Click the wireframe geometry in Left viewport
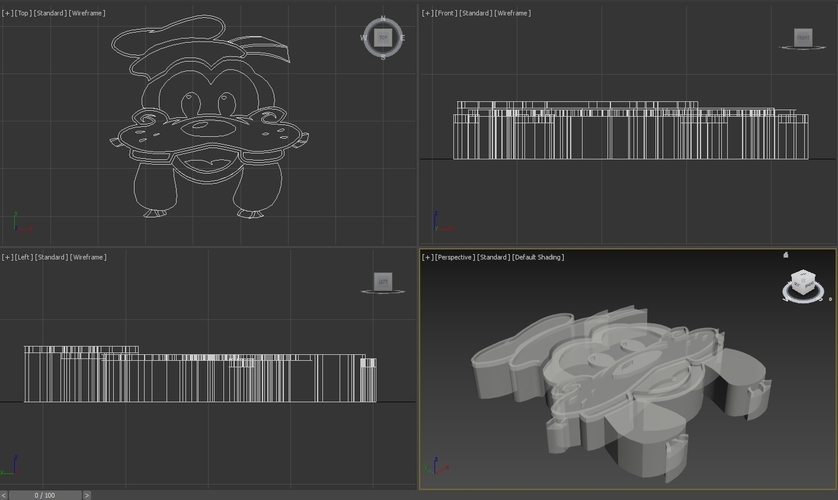 coord(200,375)
